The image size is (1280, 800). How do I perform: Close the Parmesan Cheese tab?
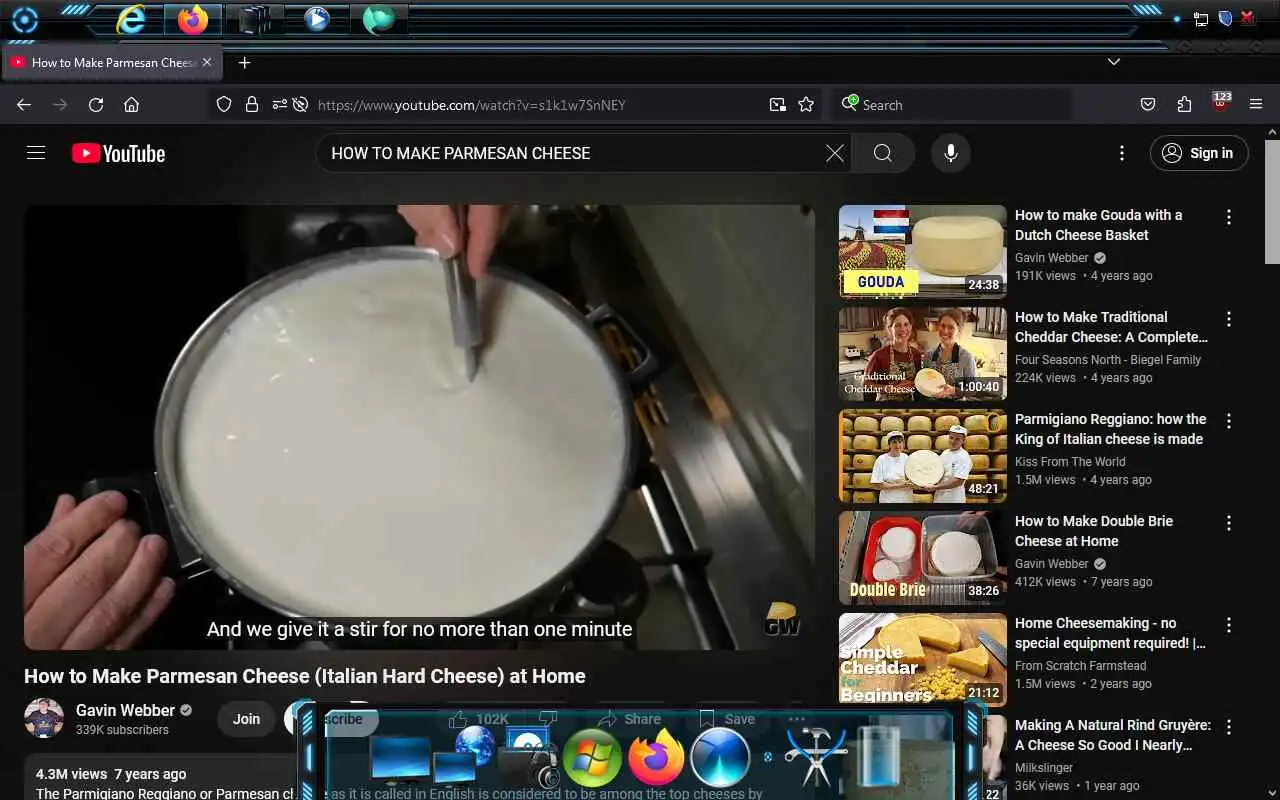tap(207, 62)
